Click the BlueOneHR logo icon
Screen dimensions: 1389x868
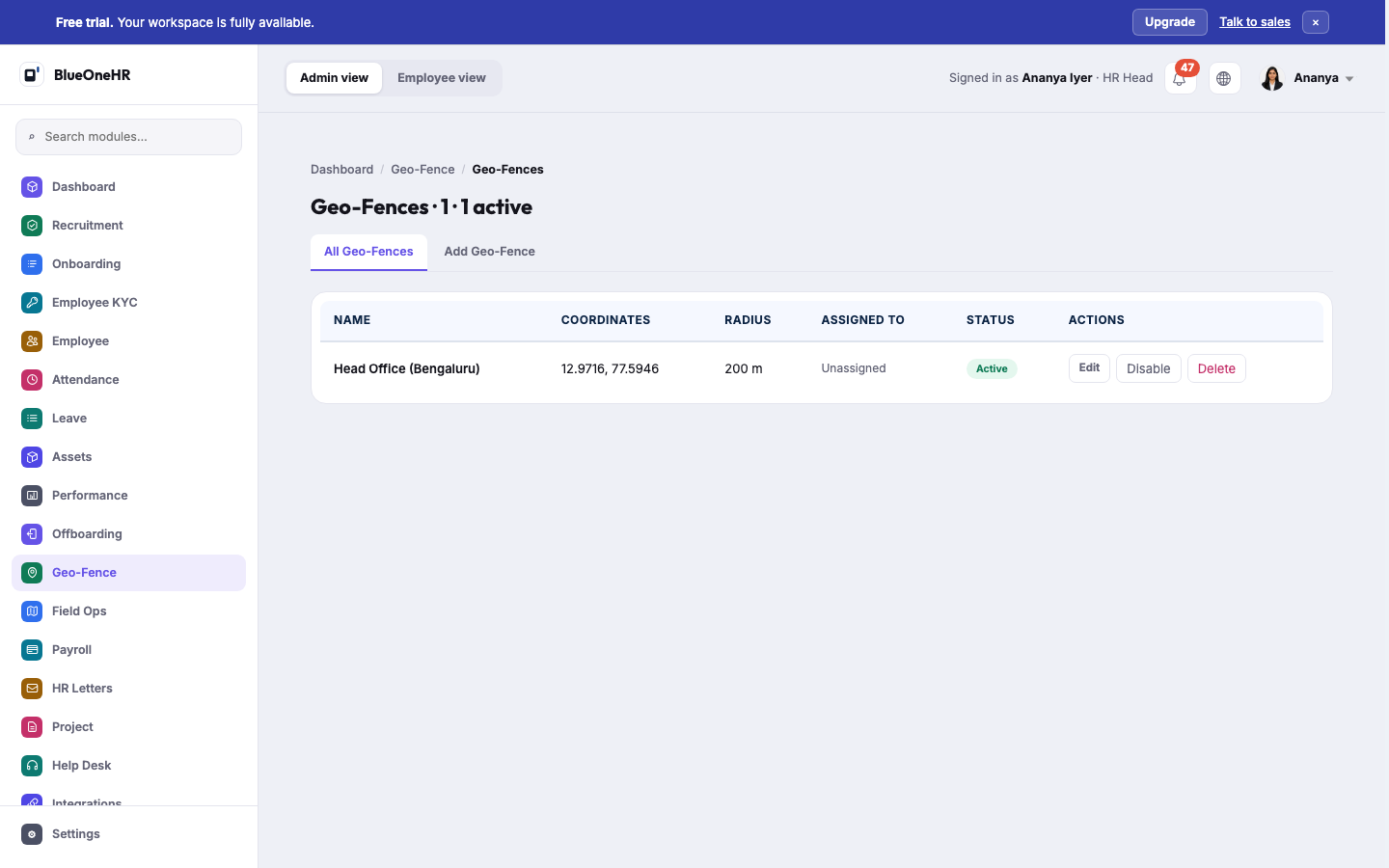[32, 74]
